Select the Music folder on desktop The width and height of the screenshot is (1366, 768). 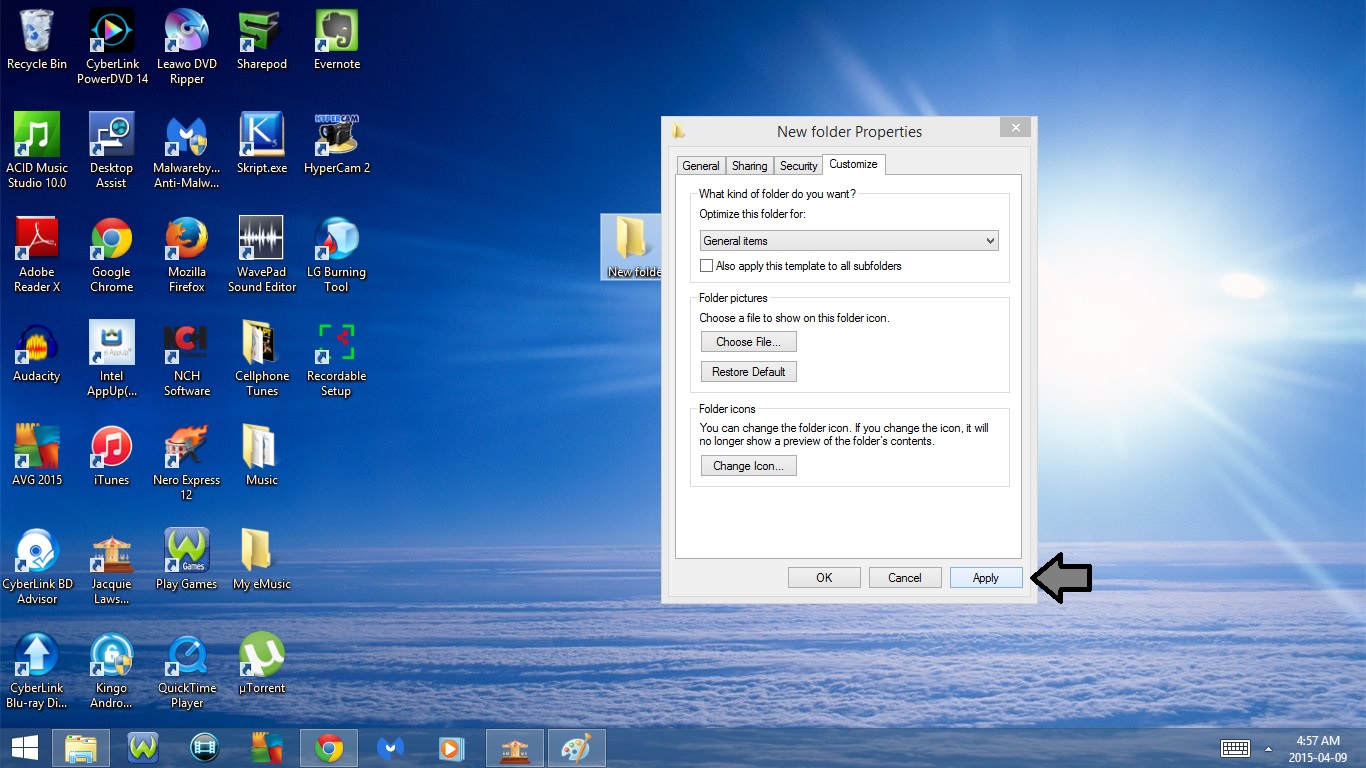point(262,456)
